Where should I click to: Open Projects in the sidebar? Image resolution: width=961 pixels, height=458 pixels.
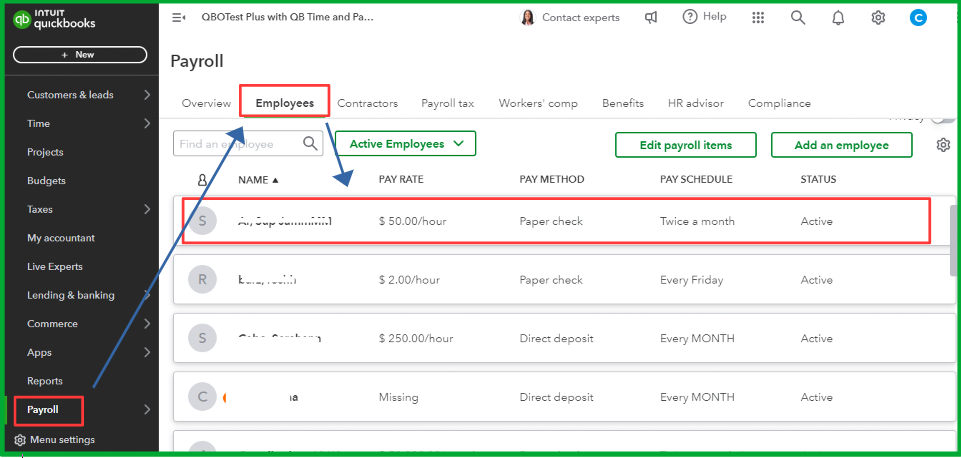45,152
